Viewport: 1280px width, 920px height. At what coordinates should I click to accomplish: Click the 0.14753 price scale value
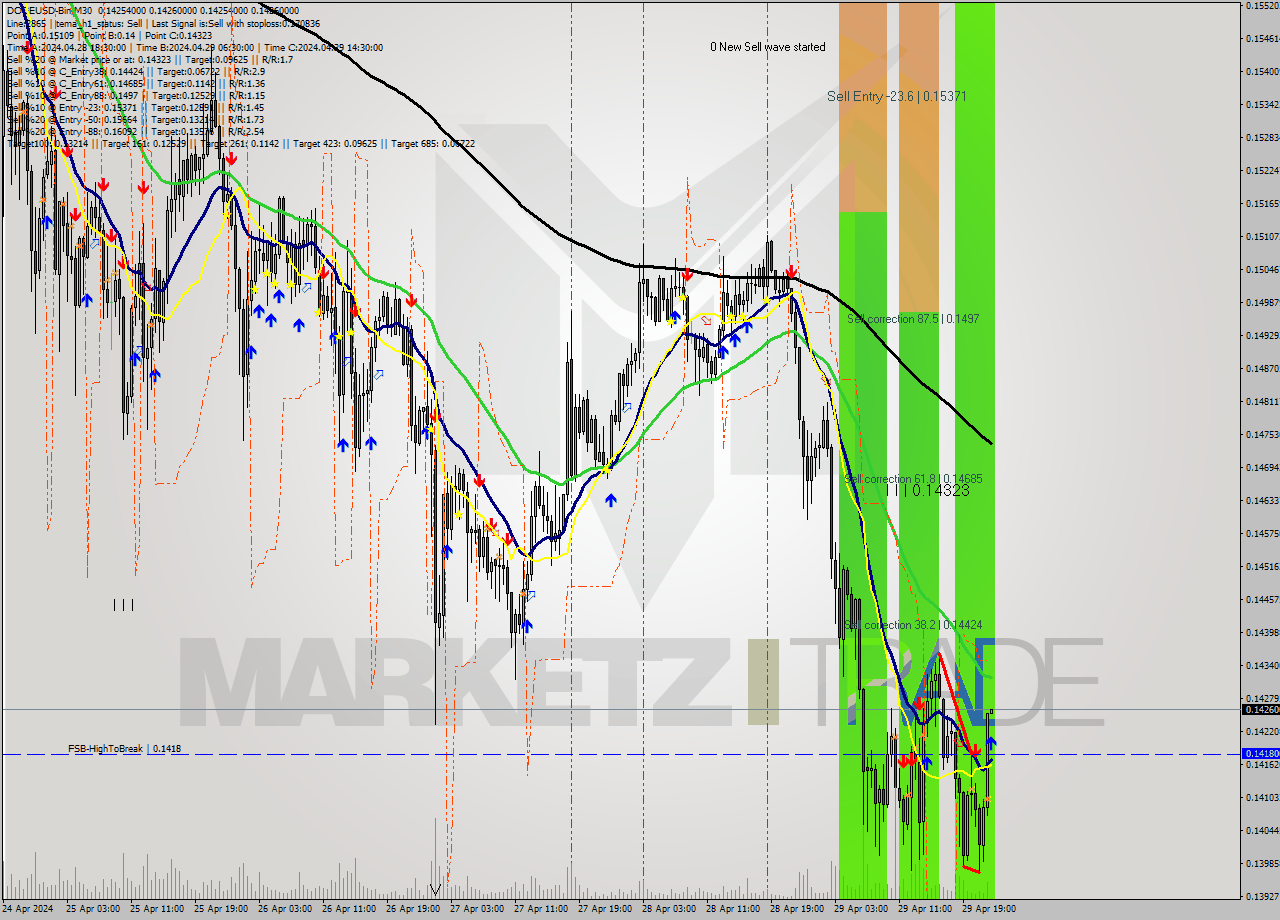coord(1261,434)
